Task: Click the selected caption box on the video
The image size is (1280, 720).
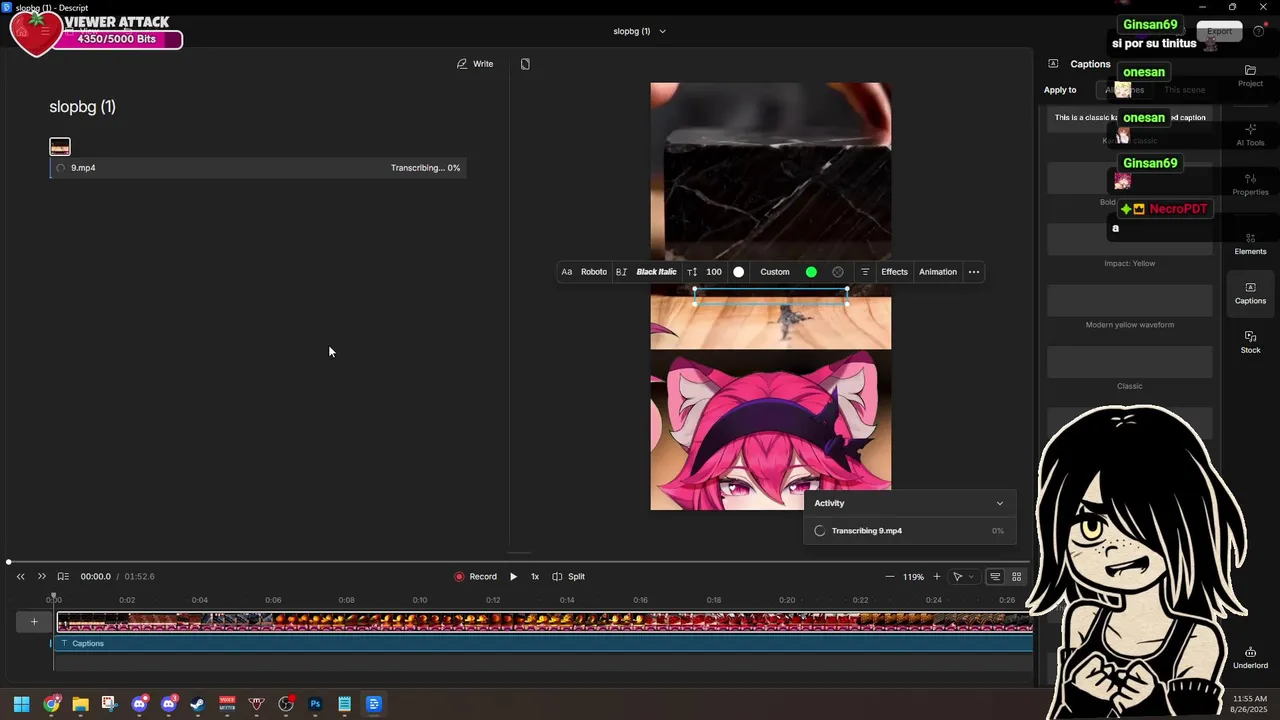Action: click(x=771, y=297)
